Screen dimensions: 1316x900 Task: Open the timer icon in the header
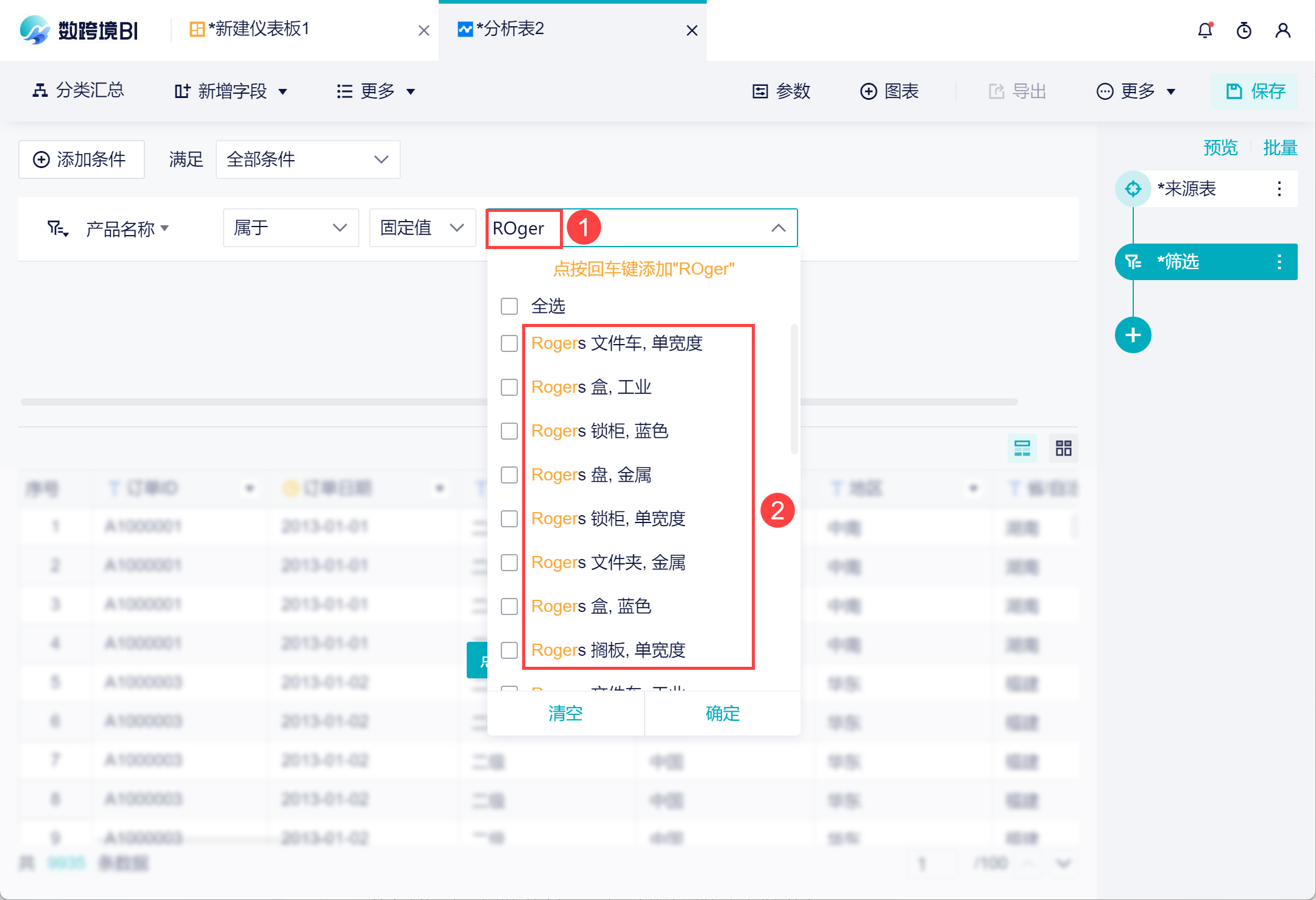point(1243,30)
